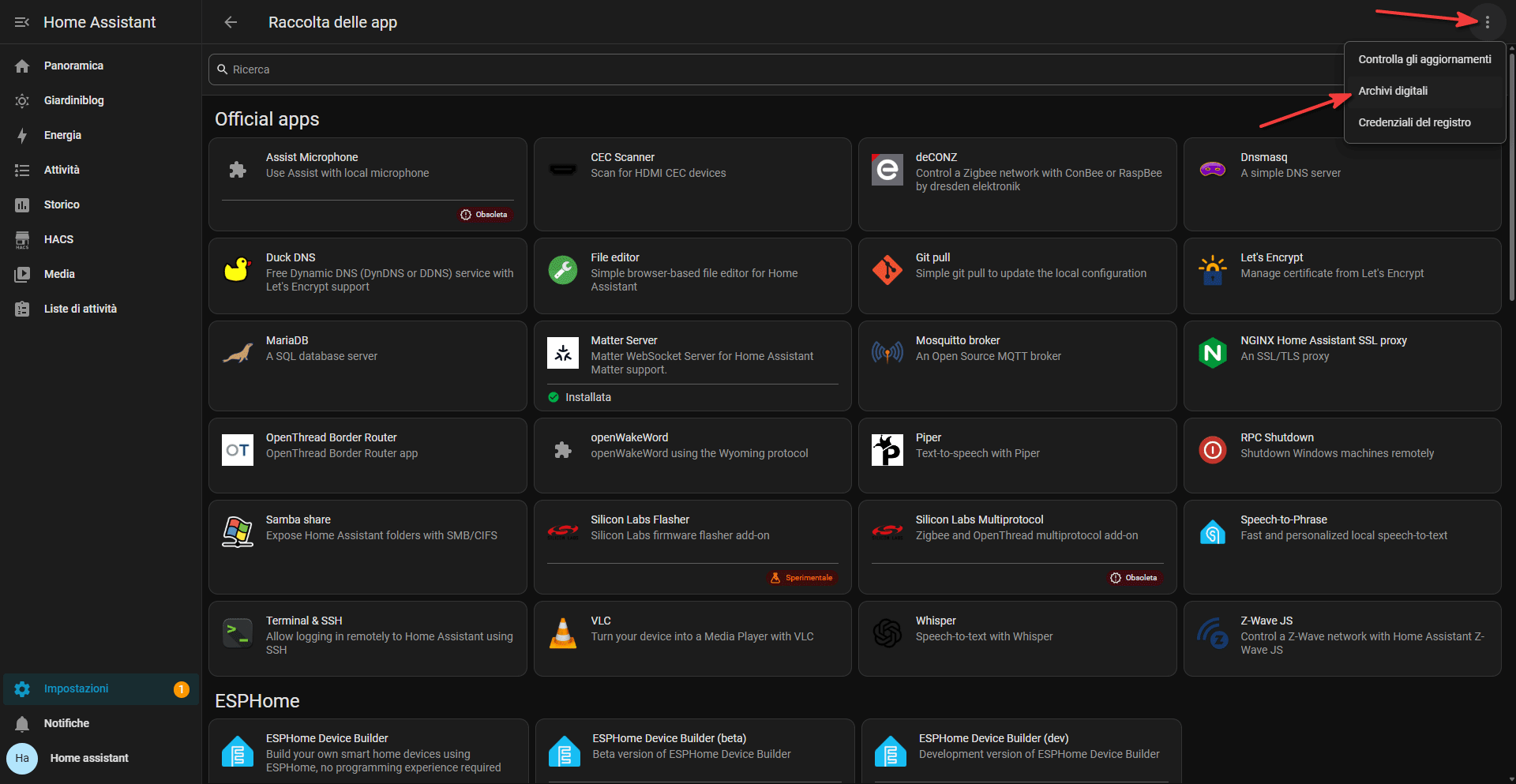Open Notifiche in the sidebar
Image resolution: width=1516 pixels, height=784 pixels.
(x=101, y=723)
